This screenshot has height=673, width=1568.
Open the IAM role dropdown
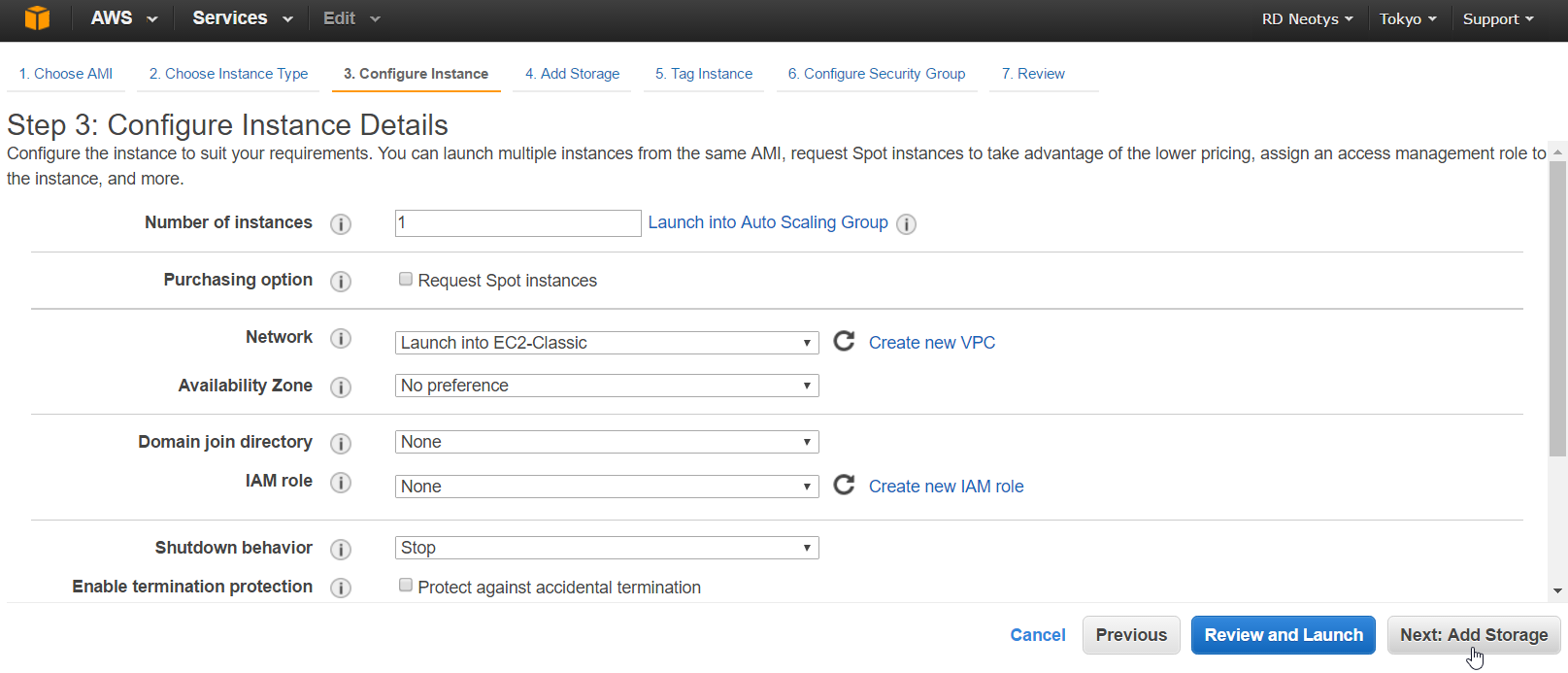(607, 487)
